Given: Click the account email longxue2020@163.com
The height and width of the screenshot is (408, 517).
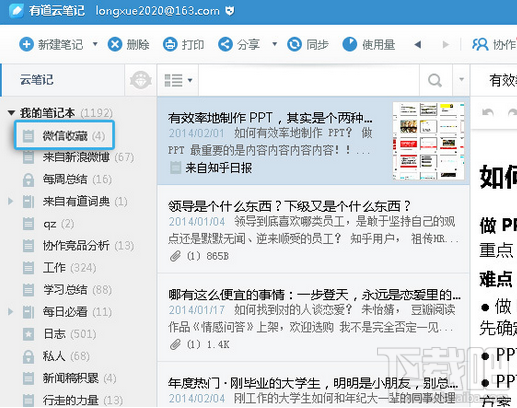Looking at the screenshot, I should click(158, 11).
